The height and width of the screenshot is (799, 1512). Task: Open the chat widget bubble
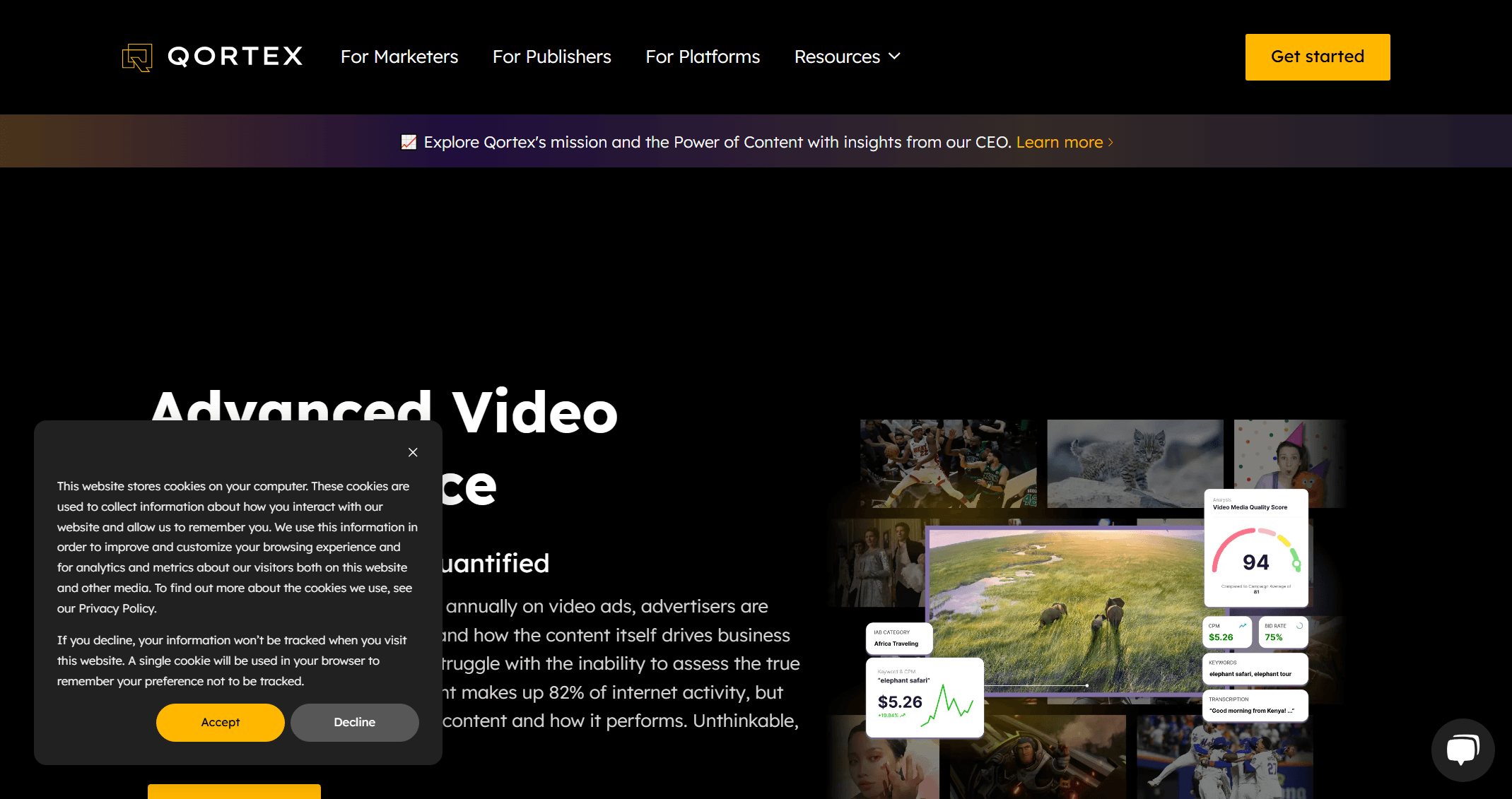pos(1463,750)
